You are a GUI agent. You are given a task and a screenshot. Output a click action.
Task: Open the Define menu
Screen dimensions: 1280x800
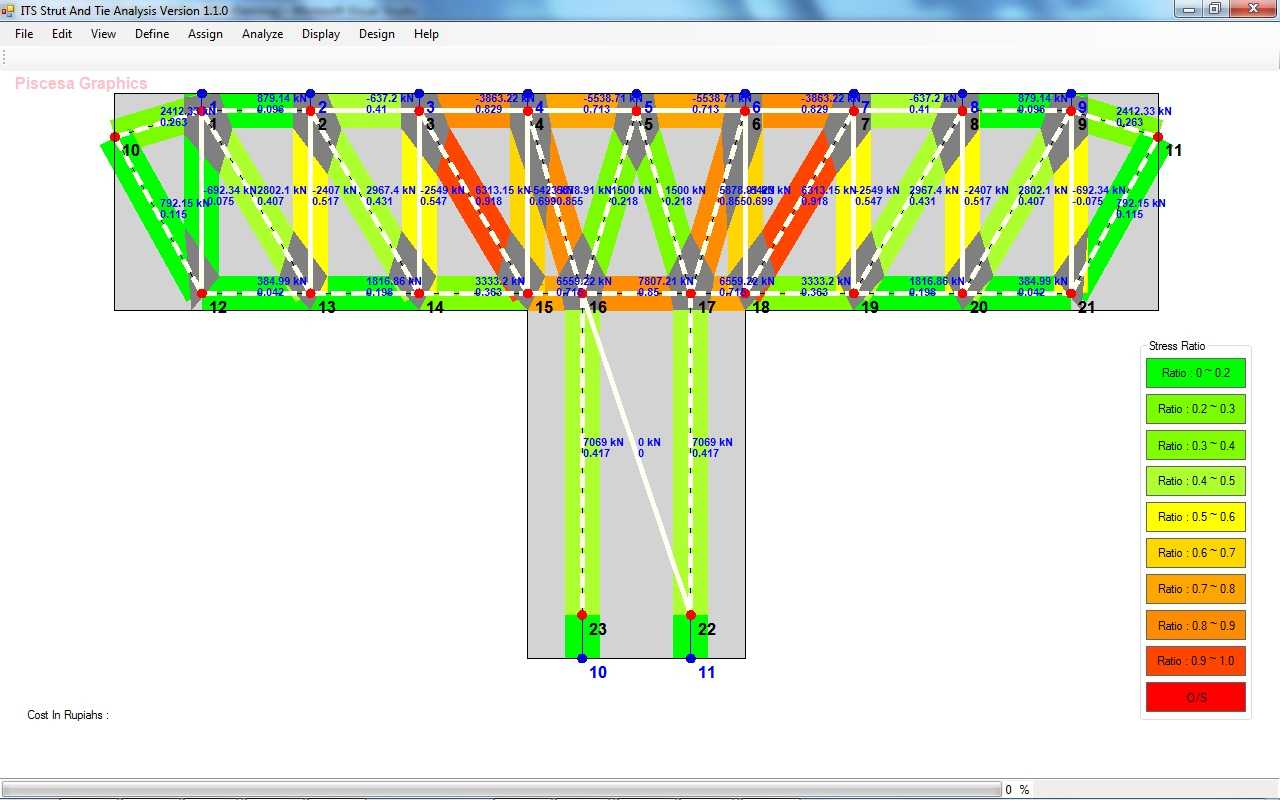click(x=152, y=34)
